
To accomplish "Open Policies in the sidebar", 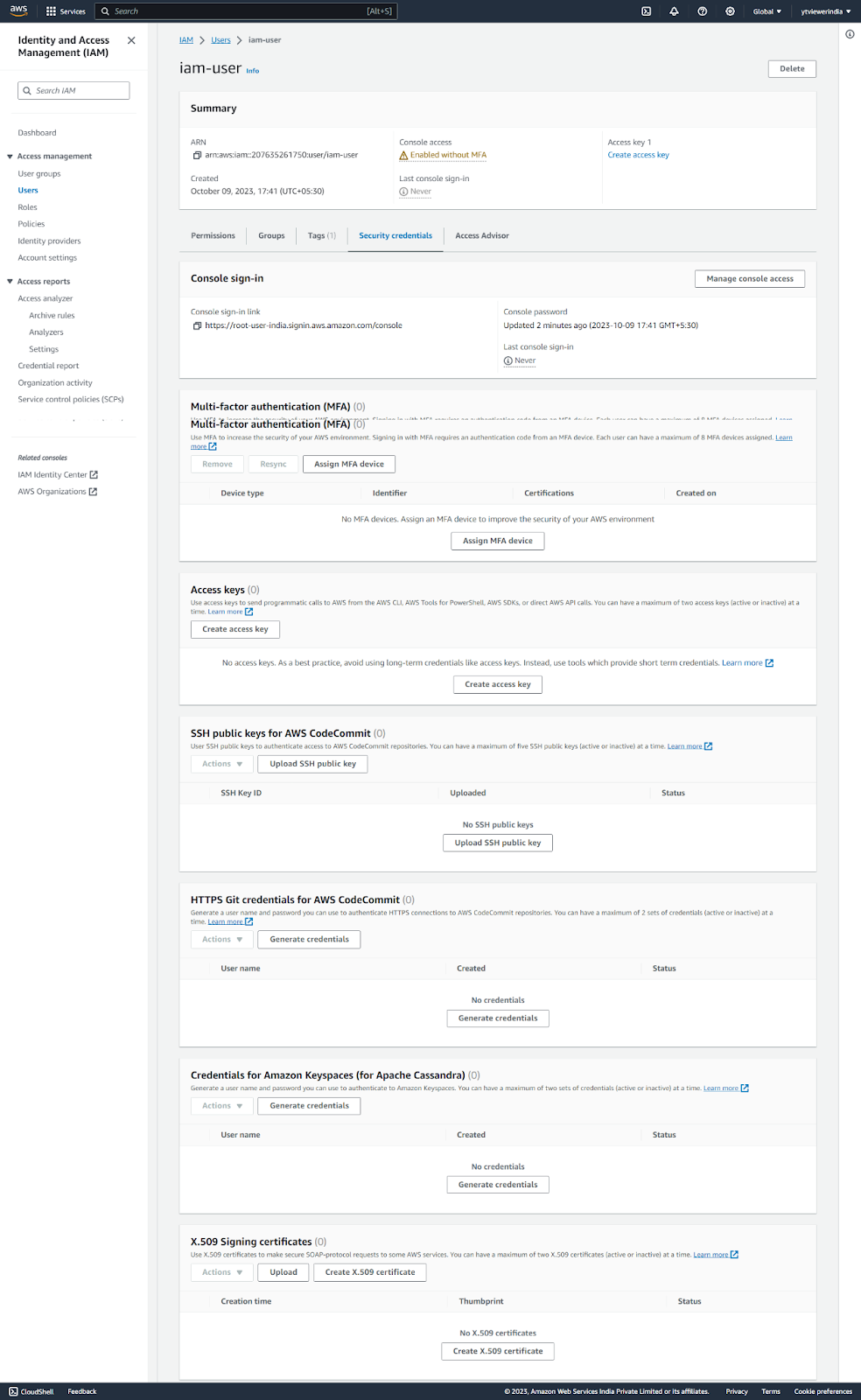I will click(x=31, y=224).
